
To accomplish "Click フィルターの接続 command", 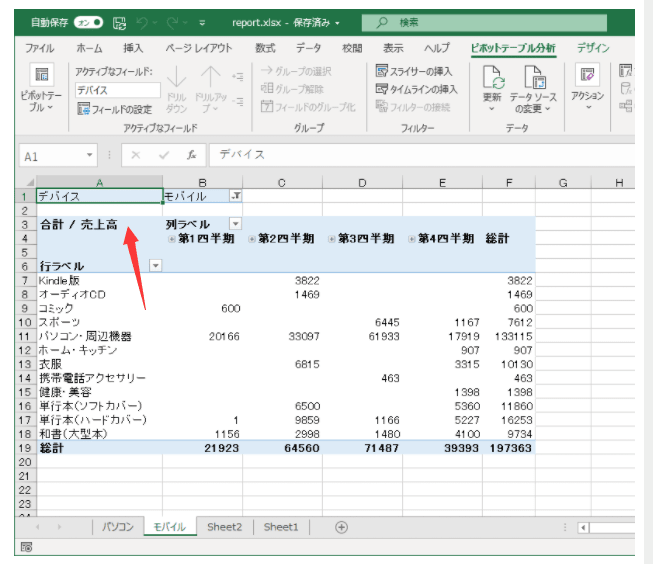I will point(413,107).
